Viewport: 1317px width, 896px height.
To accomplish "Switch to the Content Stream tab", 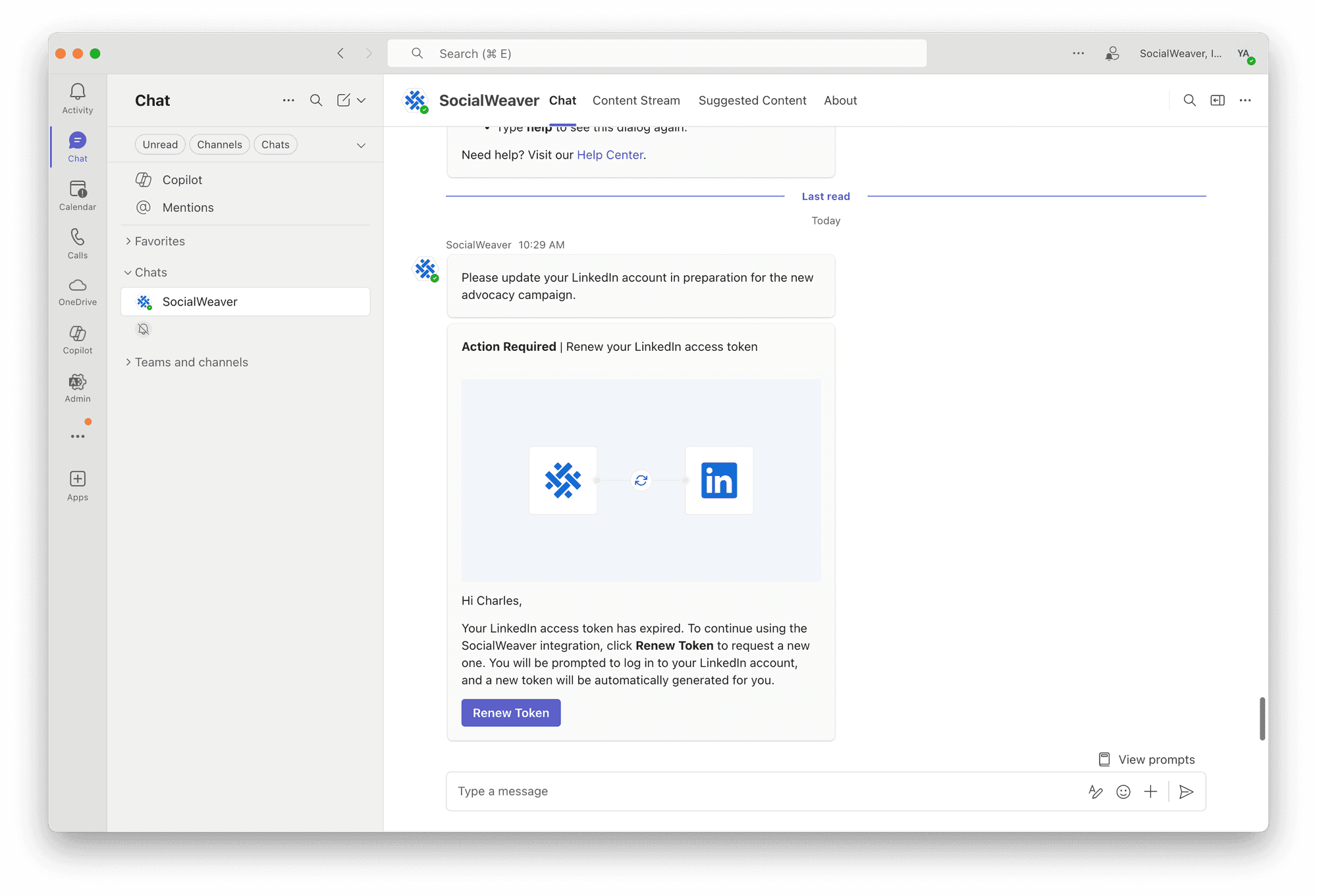I will (636, 101).
